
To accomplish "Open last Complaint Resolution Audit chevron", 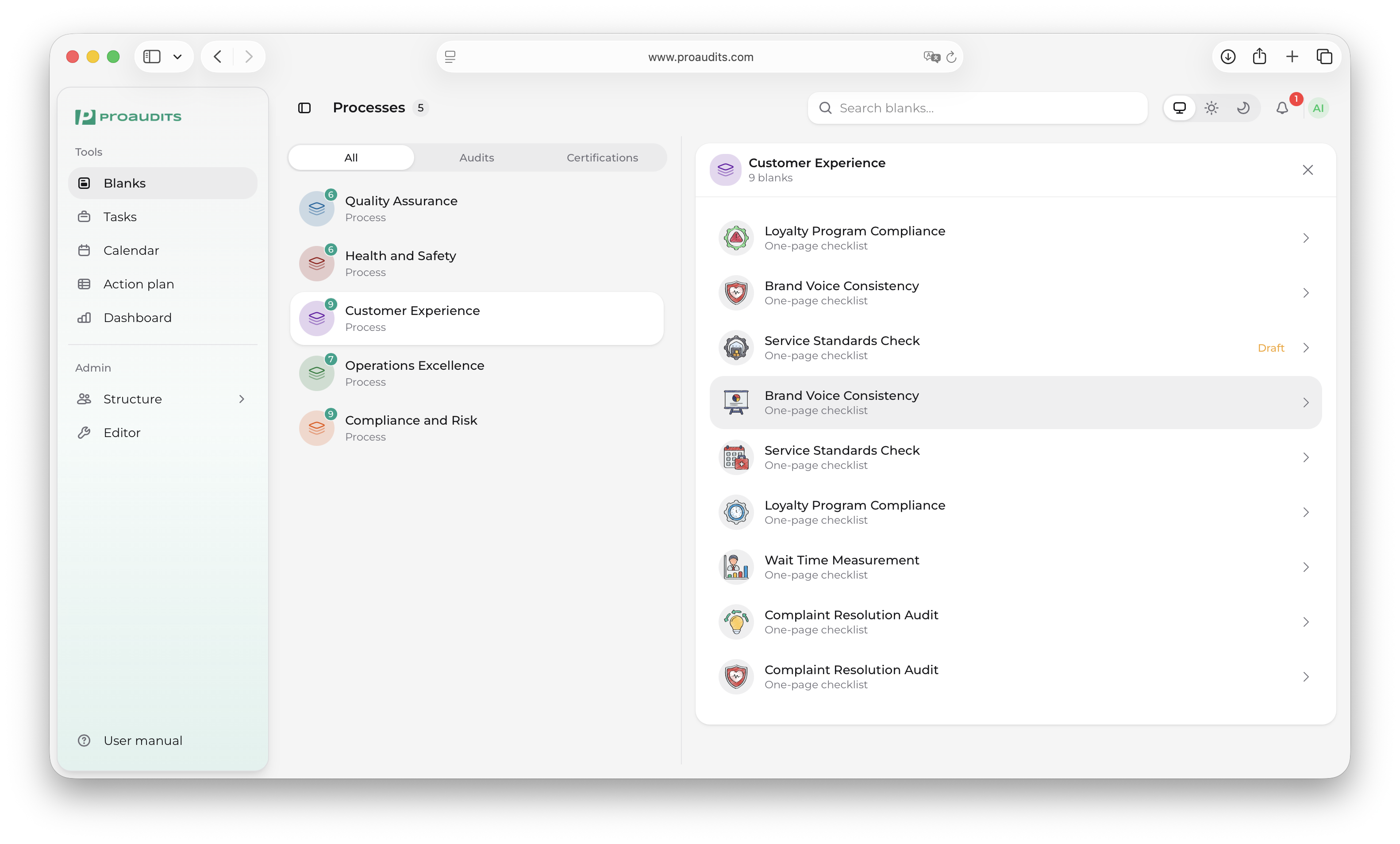I will [x=1306, y=676].
